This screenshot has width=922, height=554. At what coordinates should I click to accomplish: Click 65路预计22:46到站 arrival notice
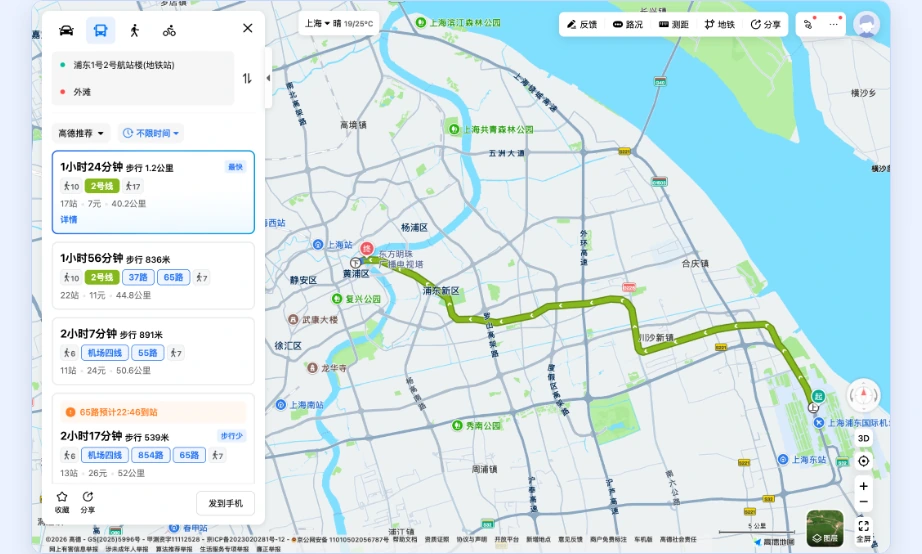click(x=153, y=412)
